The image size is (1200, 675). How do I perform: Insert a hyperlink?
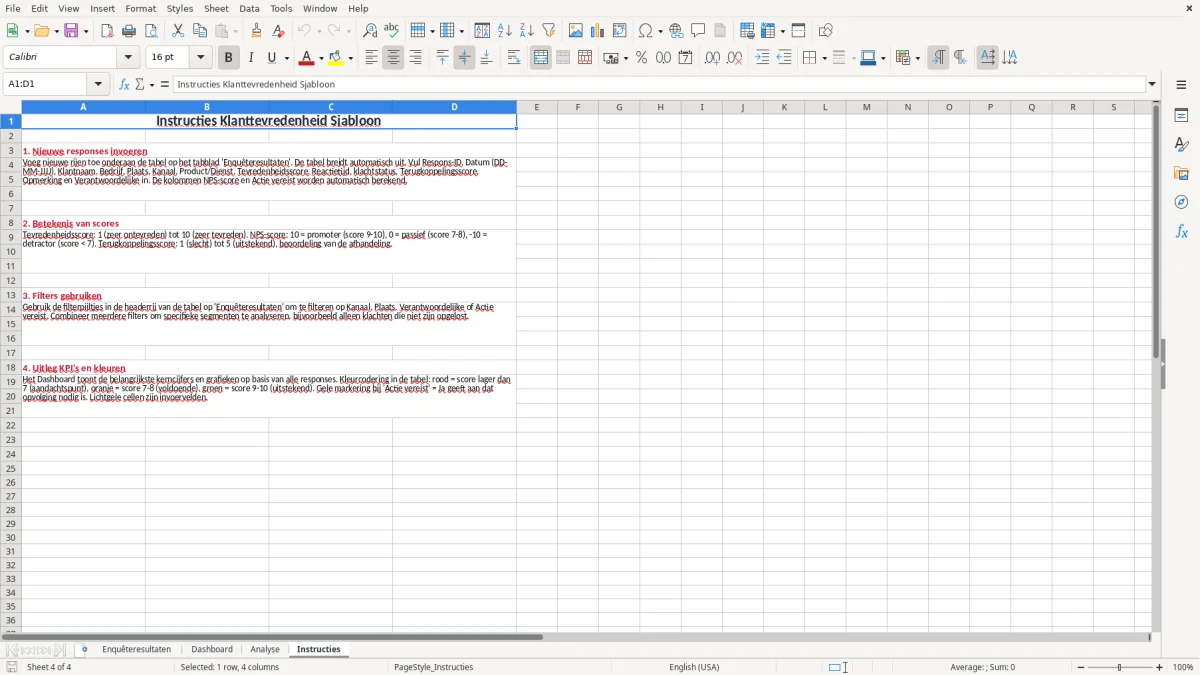(x=676, y=31)
